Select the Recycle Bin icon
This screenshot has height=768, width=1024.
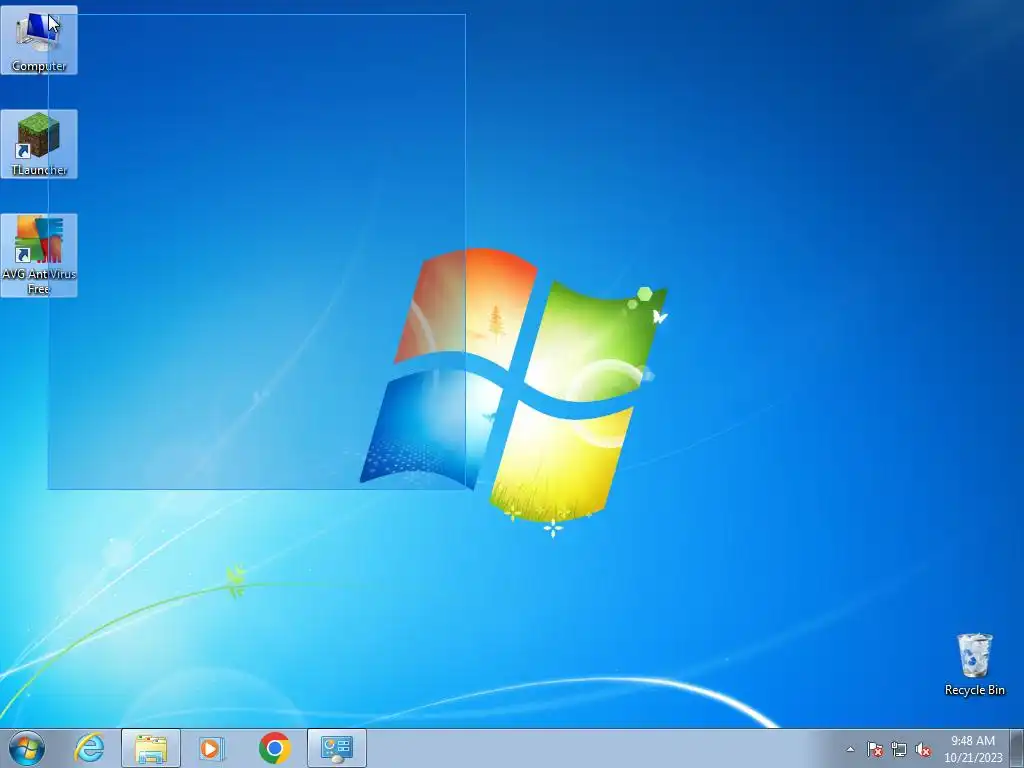point(974,664)
